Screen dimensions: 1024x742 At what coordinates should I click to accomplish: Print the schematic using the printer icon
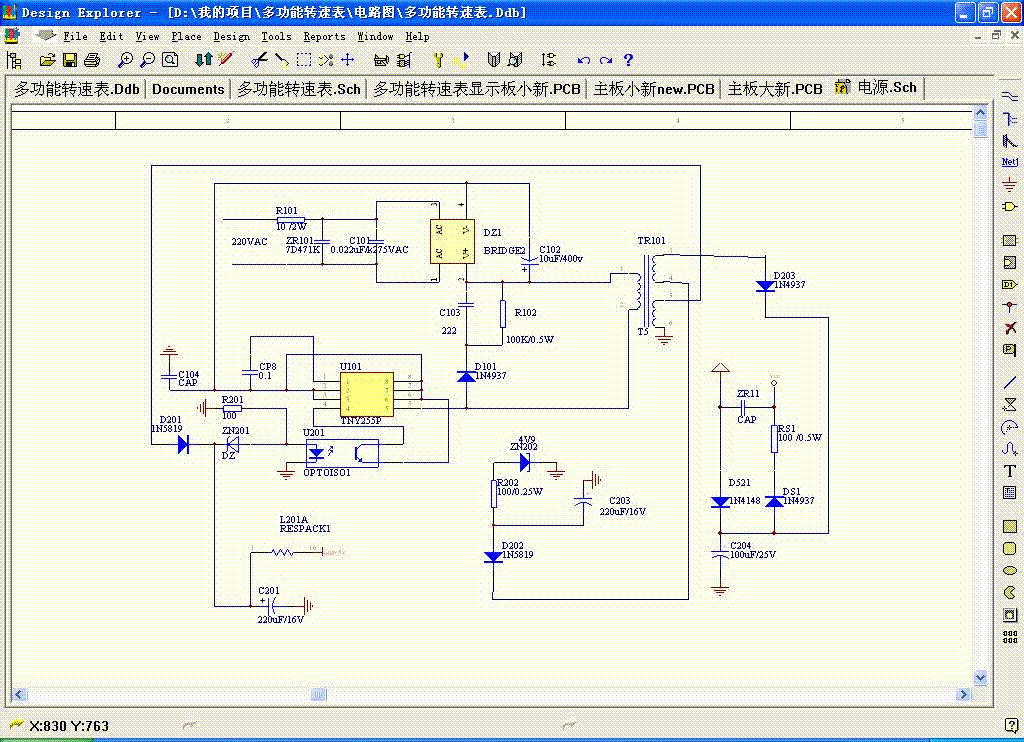(92, 60)
